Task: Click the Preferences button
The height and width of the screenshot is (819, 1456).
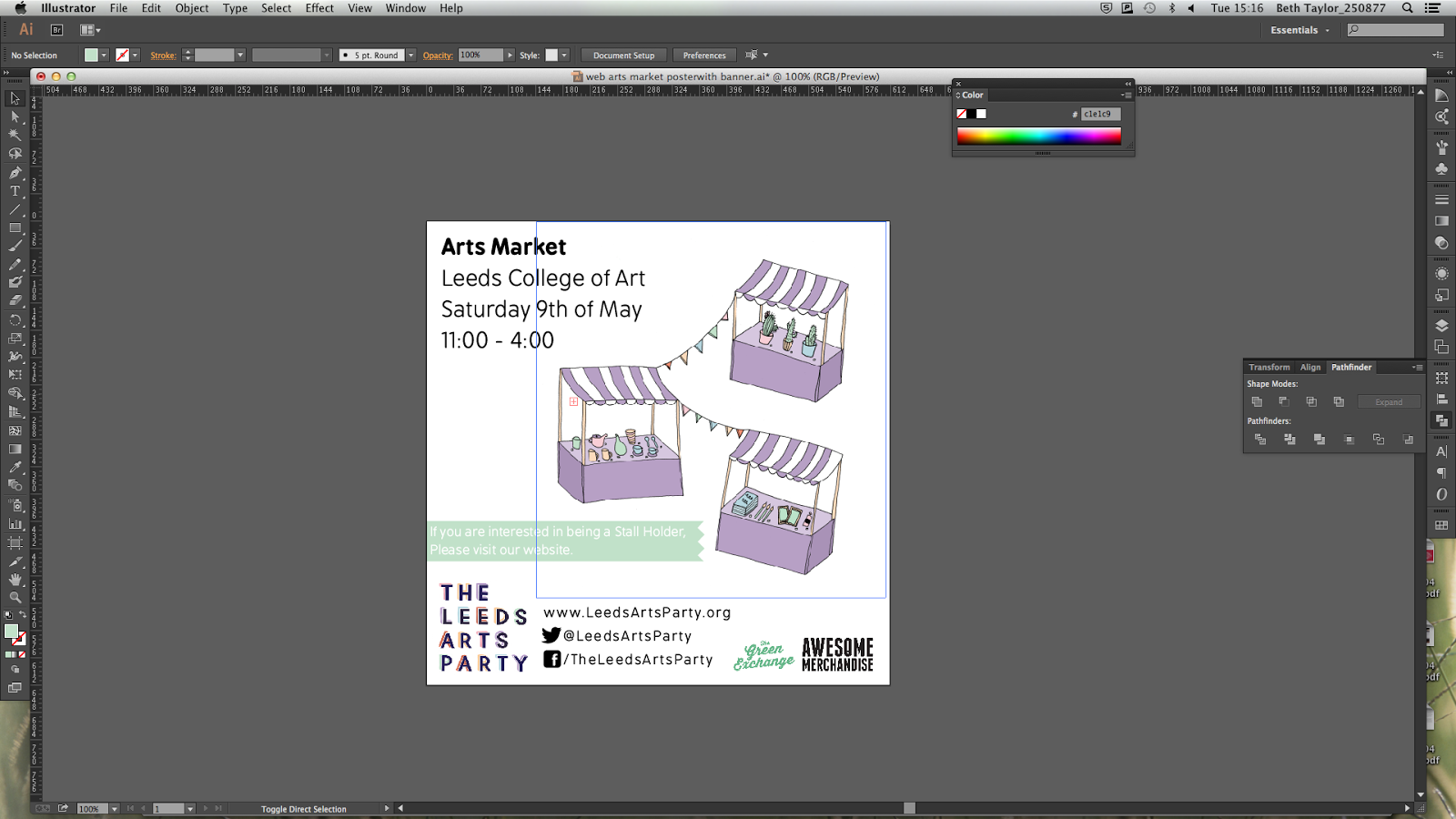Action: [x=704, y=56]
